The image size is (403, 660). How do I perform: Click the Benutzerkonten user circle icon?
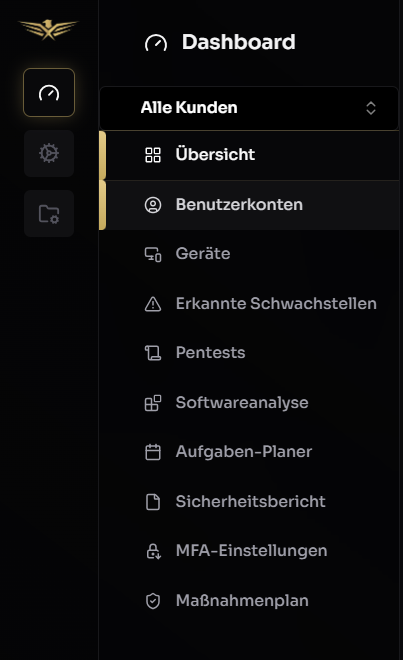point(153,205)
